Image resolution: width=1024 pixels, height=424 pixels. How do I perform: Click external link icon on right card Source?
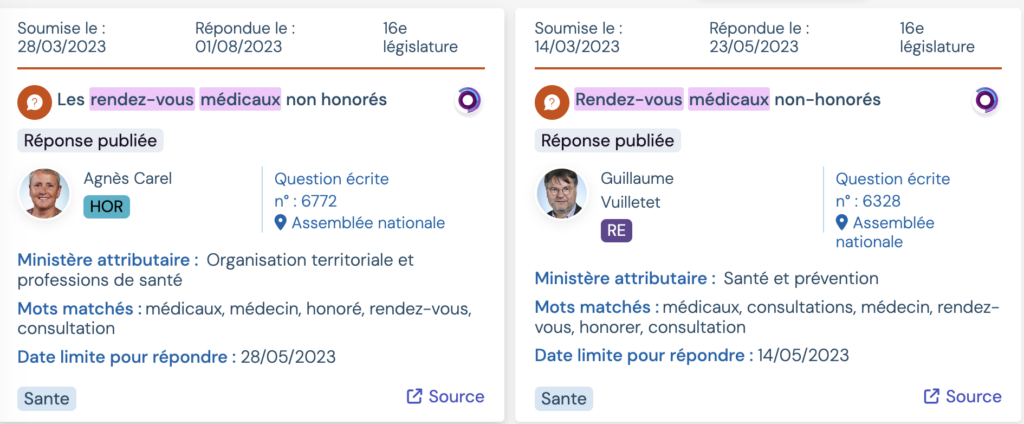tap(932, 397)
